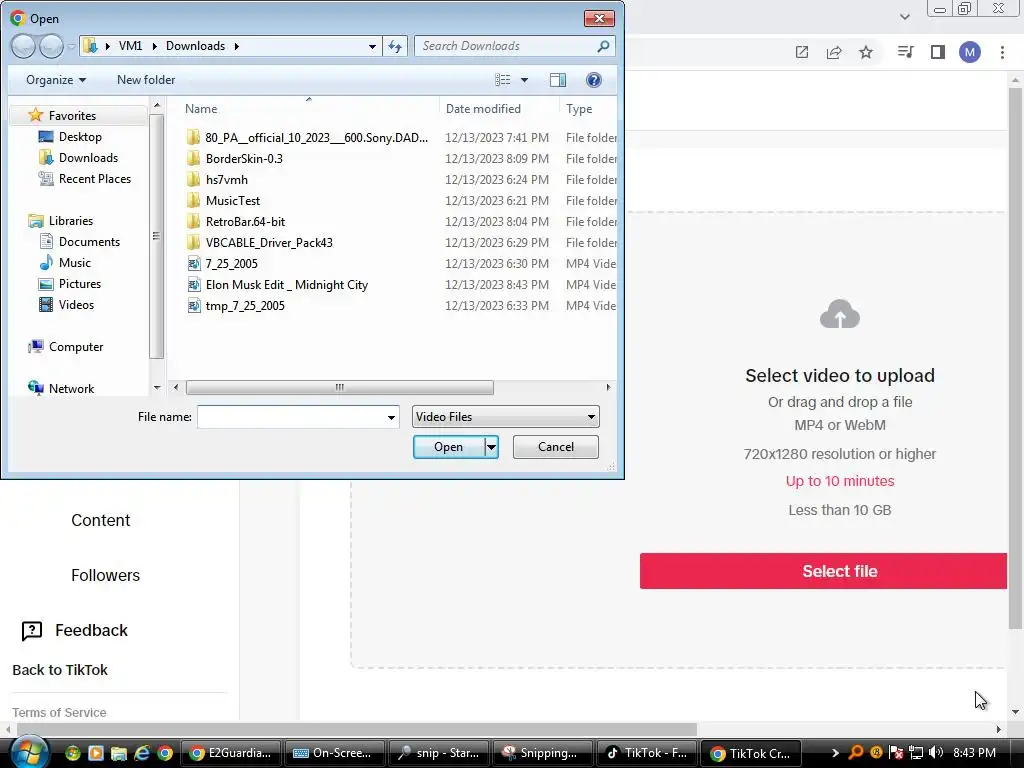Click into the File name input field
Viewport: 1024px width, 768px height.
point(291,417)
